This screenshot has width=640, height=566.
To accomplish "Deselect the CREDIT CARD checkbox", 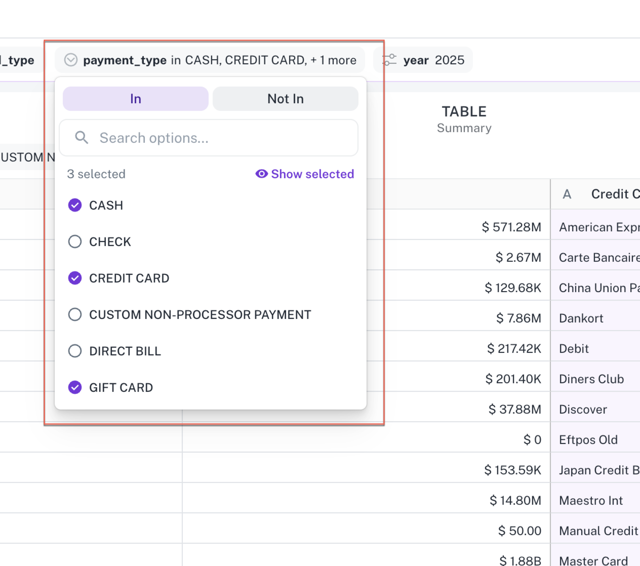I will [x=75, y=278].
